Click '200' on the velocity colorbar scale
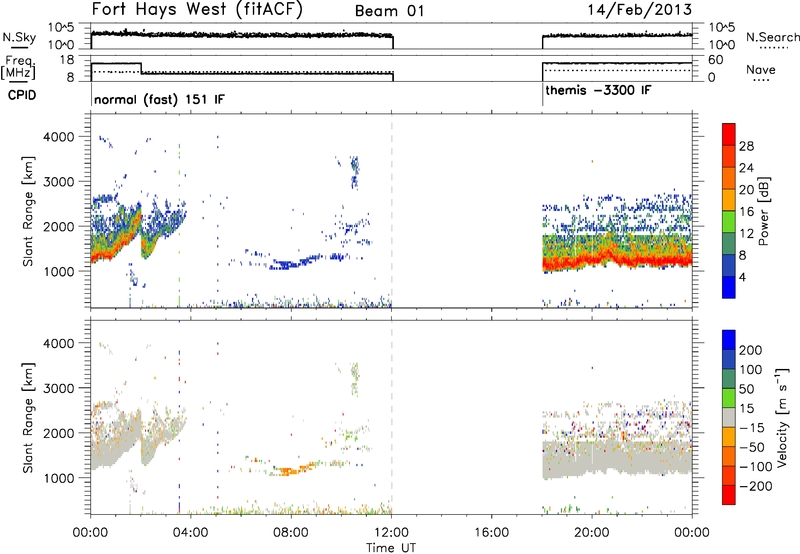800x554 pixels. 751,350
